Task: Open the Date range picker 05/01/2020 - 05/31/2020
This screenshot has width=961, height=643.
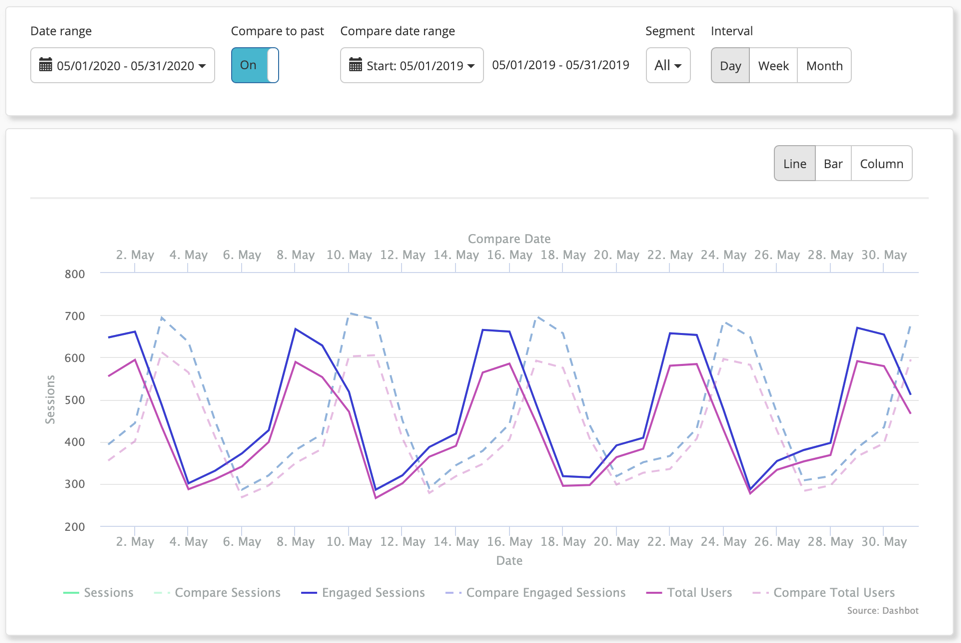Action: (x=123, y=65)
